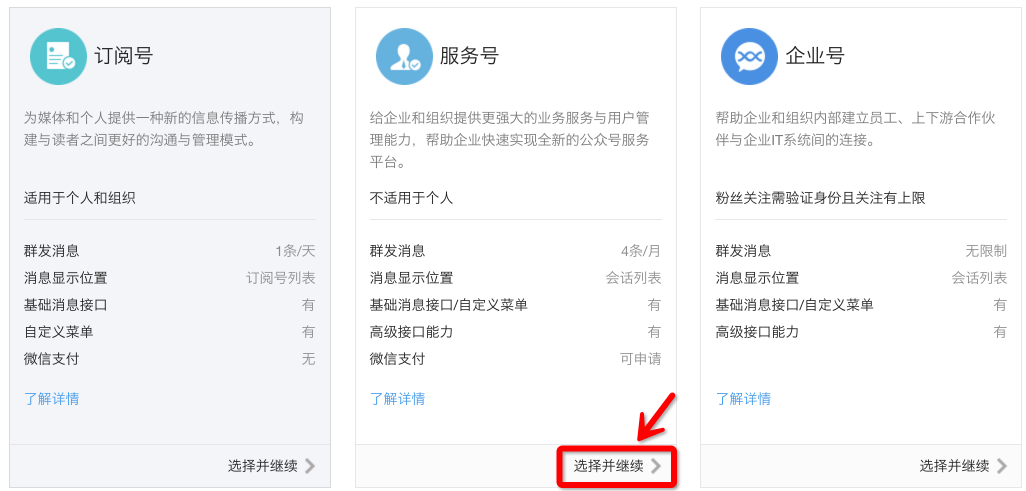
Task: Click the 订阅号 description paragraph
Action: coord(164,129)
